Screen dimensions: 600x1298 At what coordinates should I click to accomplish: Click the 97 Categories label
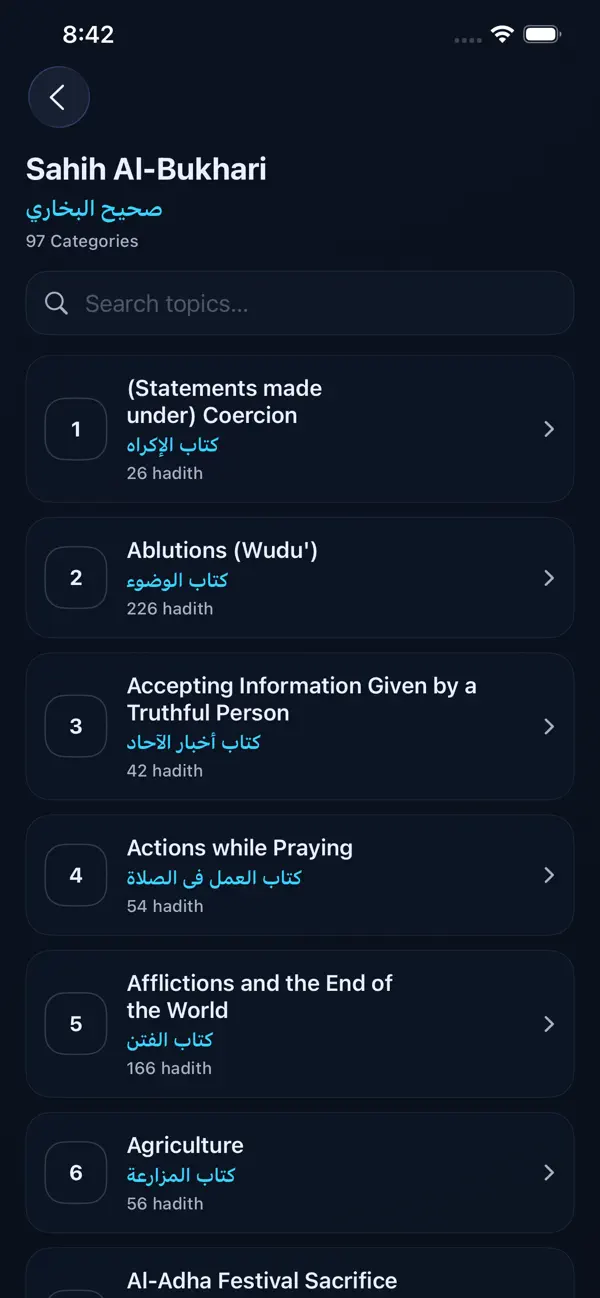pos(82,241)
